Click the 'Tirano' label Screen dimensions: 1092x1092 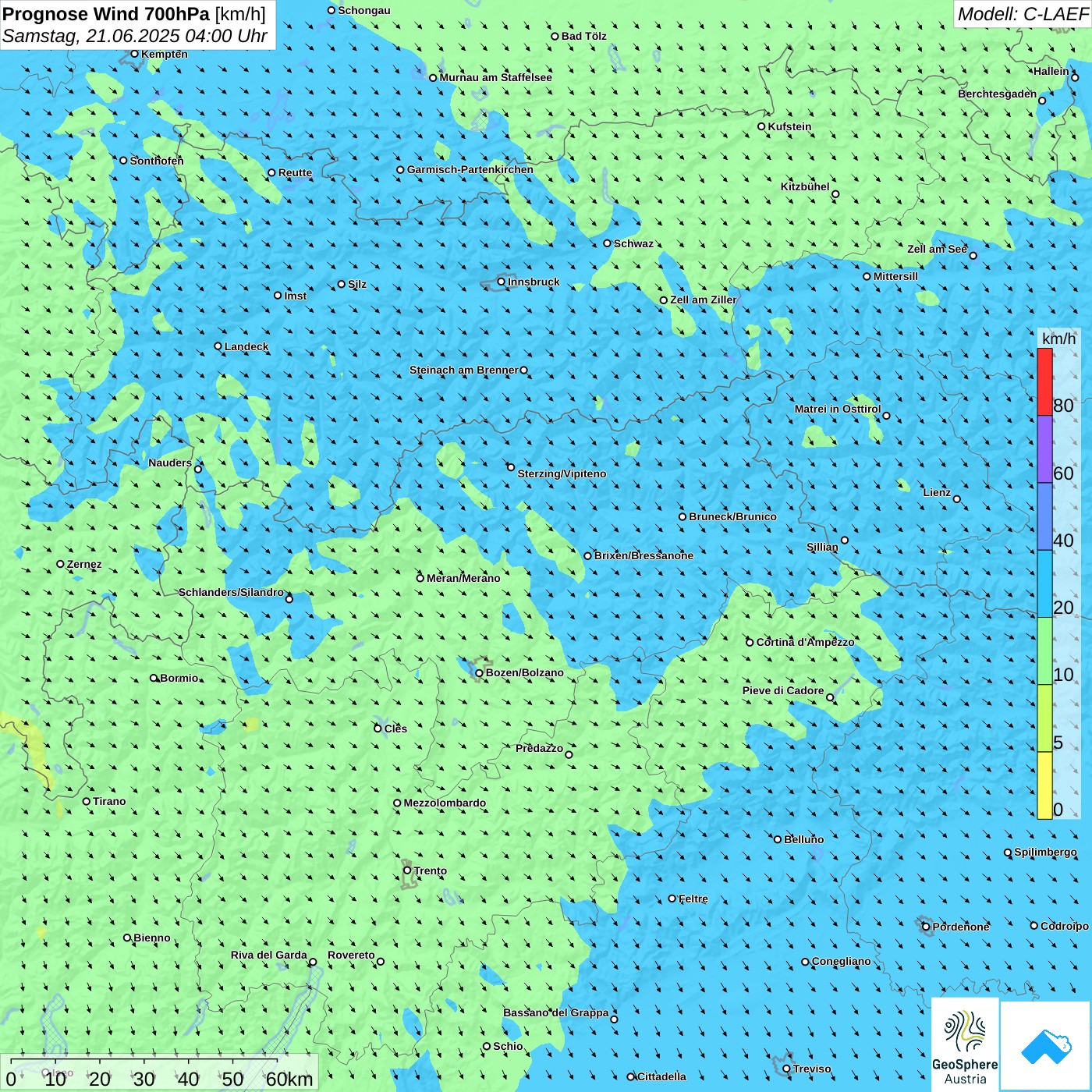tap(109, 801)
